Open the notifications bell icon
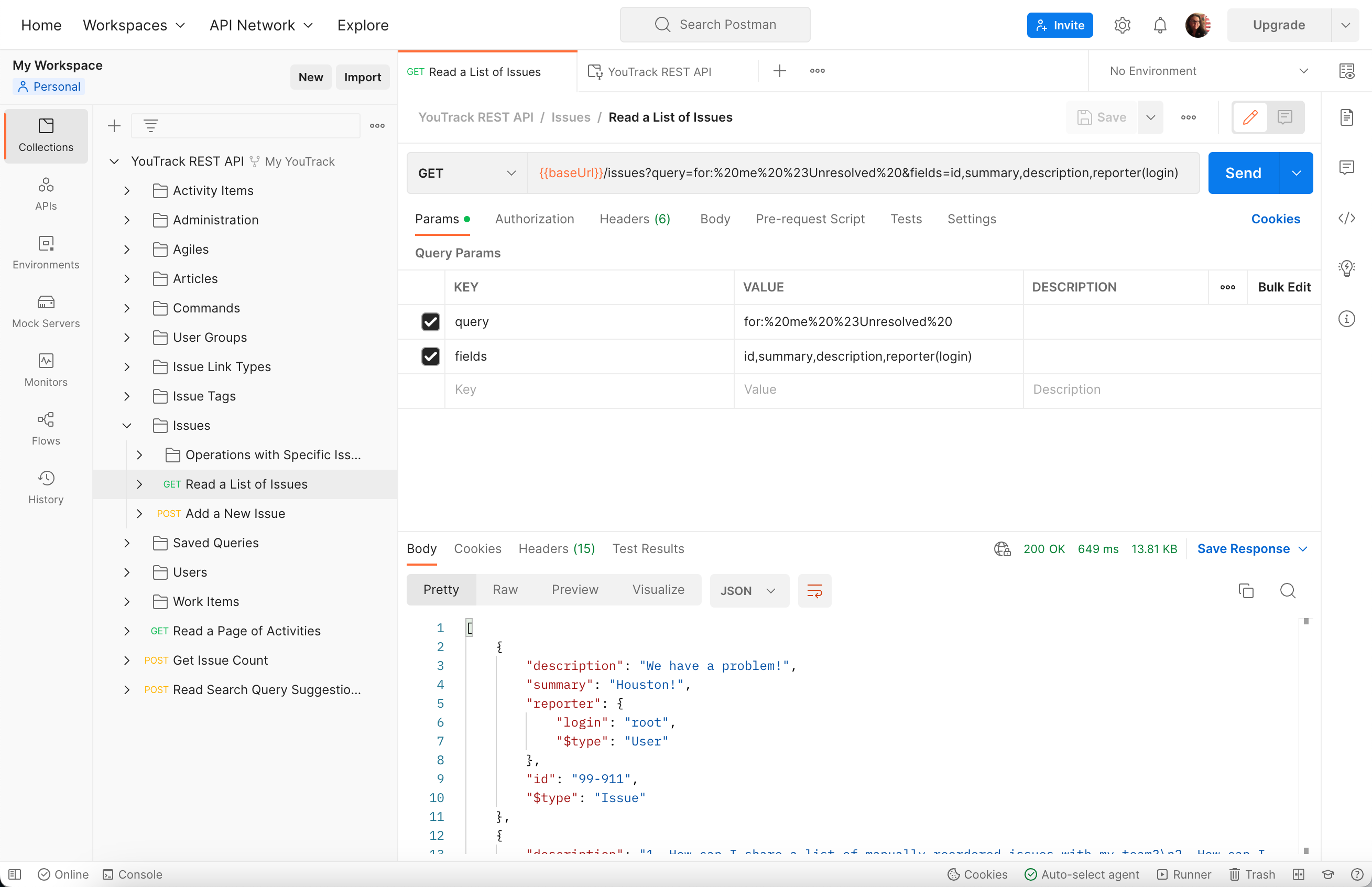This screenshot has width=1372, height=887. pyautogui.click(x=1160, y=25)
